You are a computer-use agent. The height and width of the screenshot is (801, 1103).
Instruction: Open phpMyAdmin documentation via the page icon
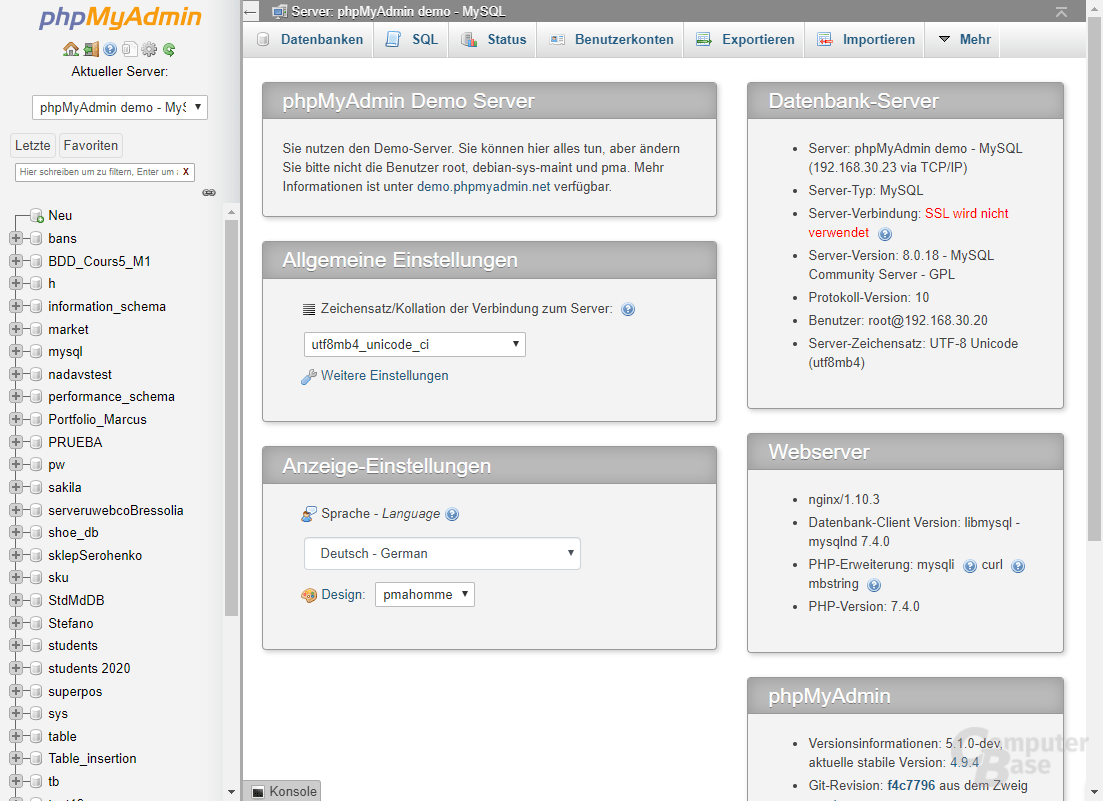(129, 49)
